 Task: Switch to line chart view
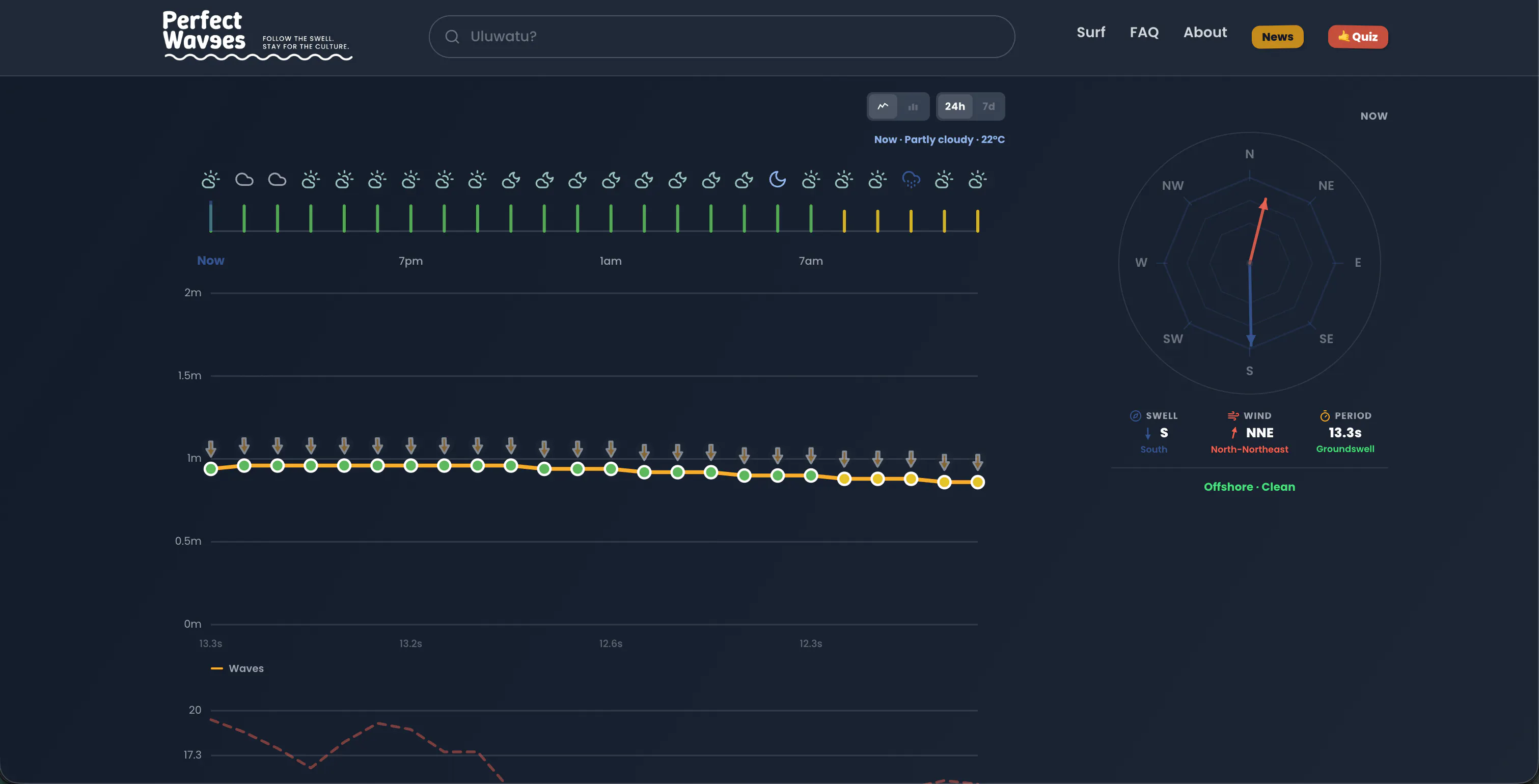point(883,106)
